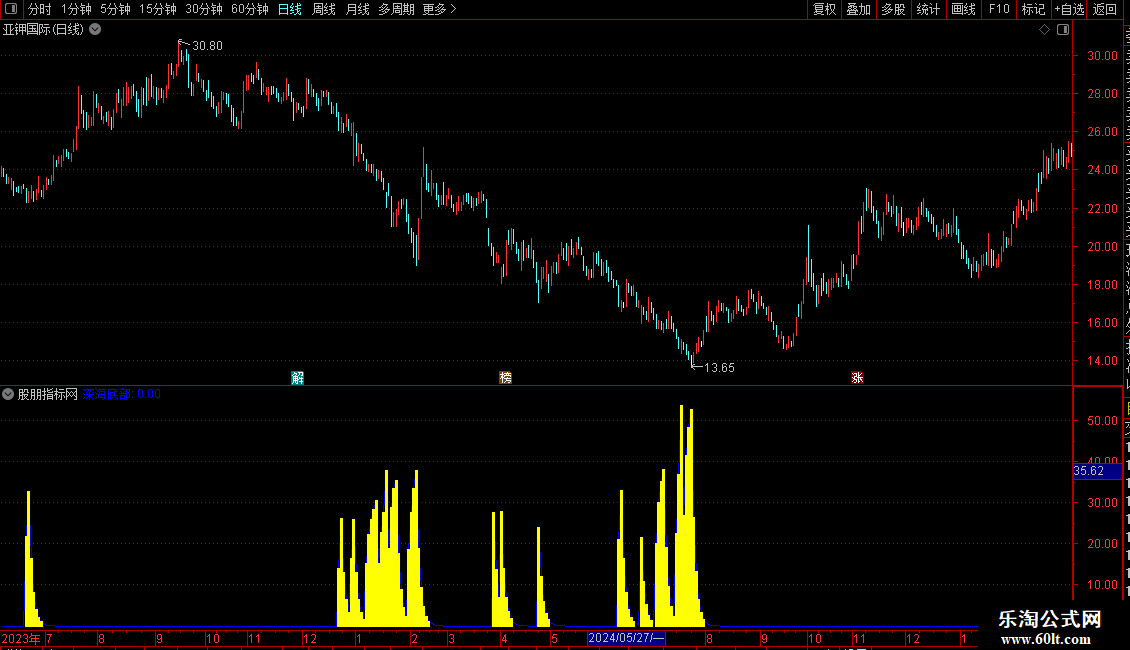Viewport: 1130px width, 650px height.
Task: Switch to 周线 weekly chart
Action: (x=324, y=9)
